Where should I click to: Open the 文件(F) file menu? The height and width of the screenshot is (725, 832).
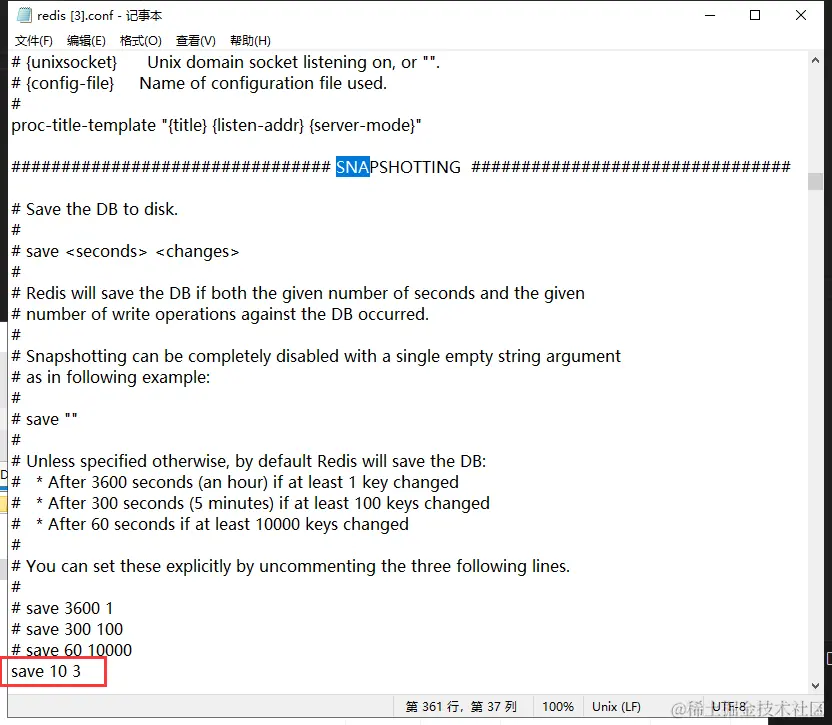click(33, 41)
